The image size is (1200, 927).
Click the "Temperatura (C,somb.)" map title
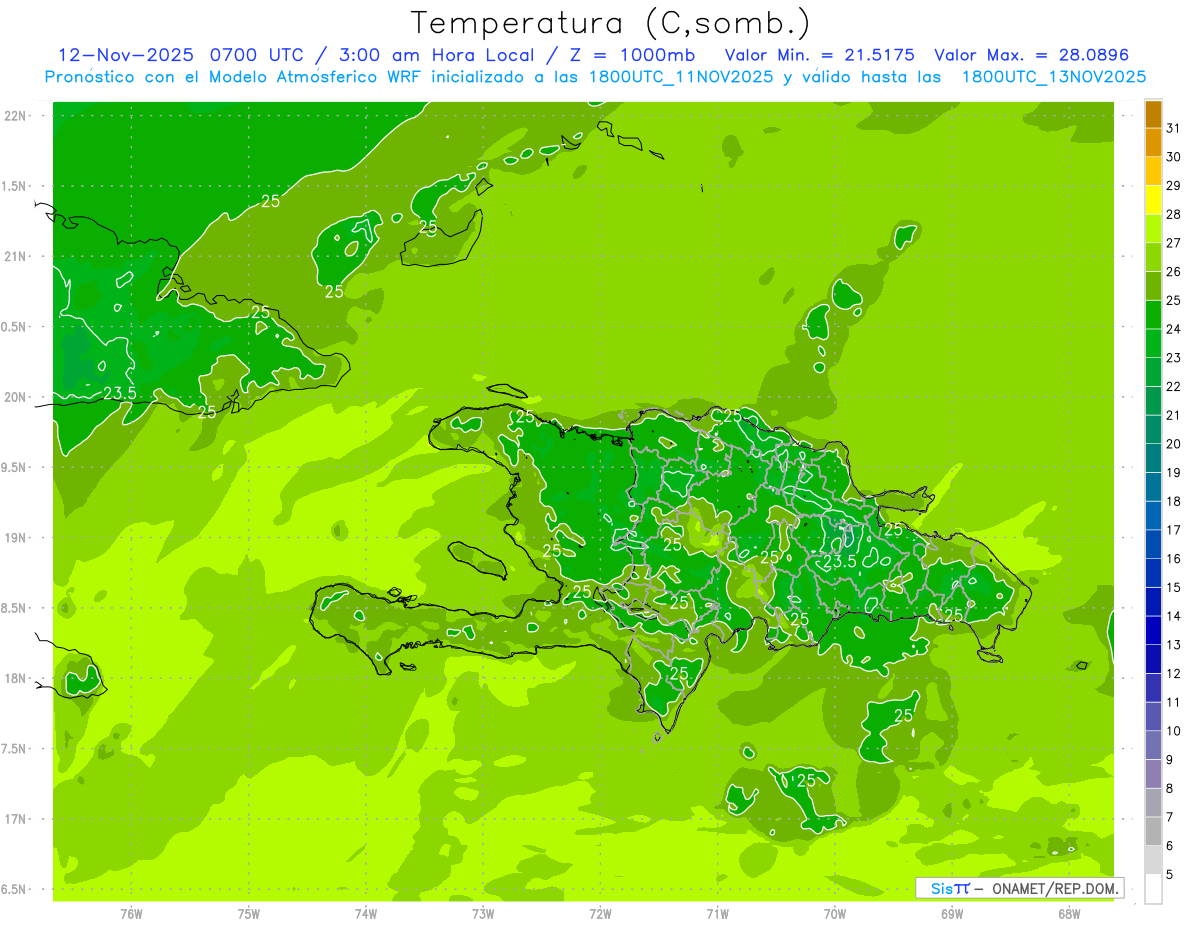pyautogui.click(x=610, y=23)
